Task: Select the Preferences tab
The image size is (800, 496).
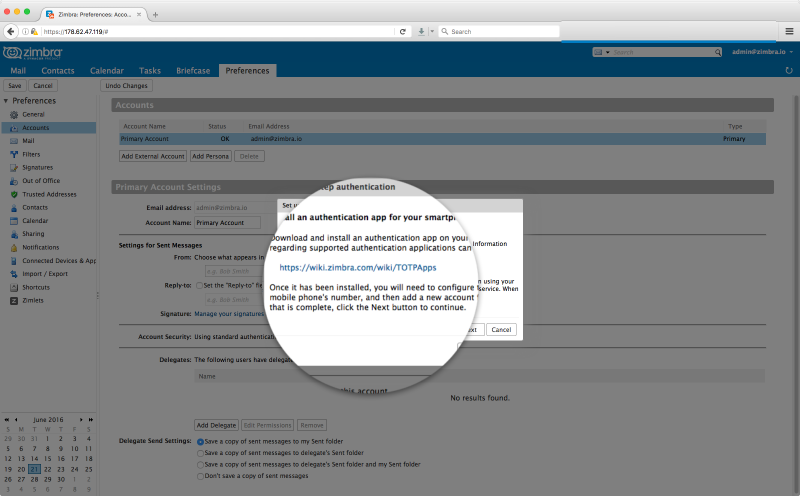Action: click(x=247, y=71)
